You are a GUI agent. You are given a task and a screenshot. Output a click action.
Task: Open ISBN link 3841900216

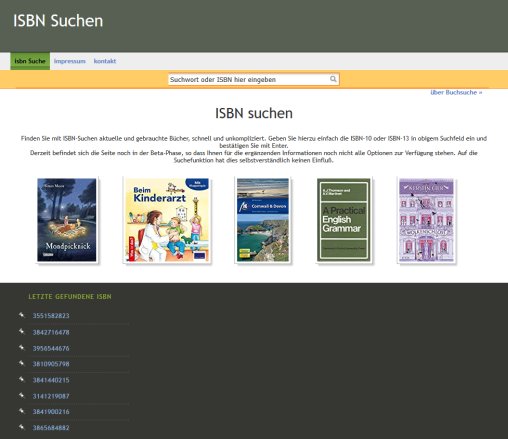click(51, 412)
